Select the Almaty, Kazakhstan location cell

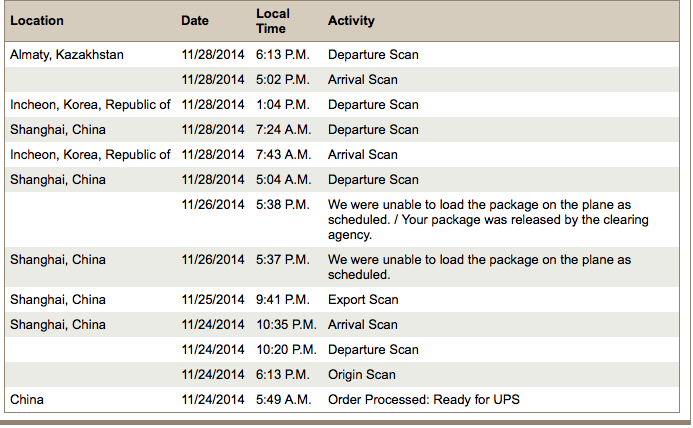coord(67,55)
